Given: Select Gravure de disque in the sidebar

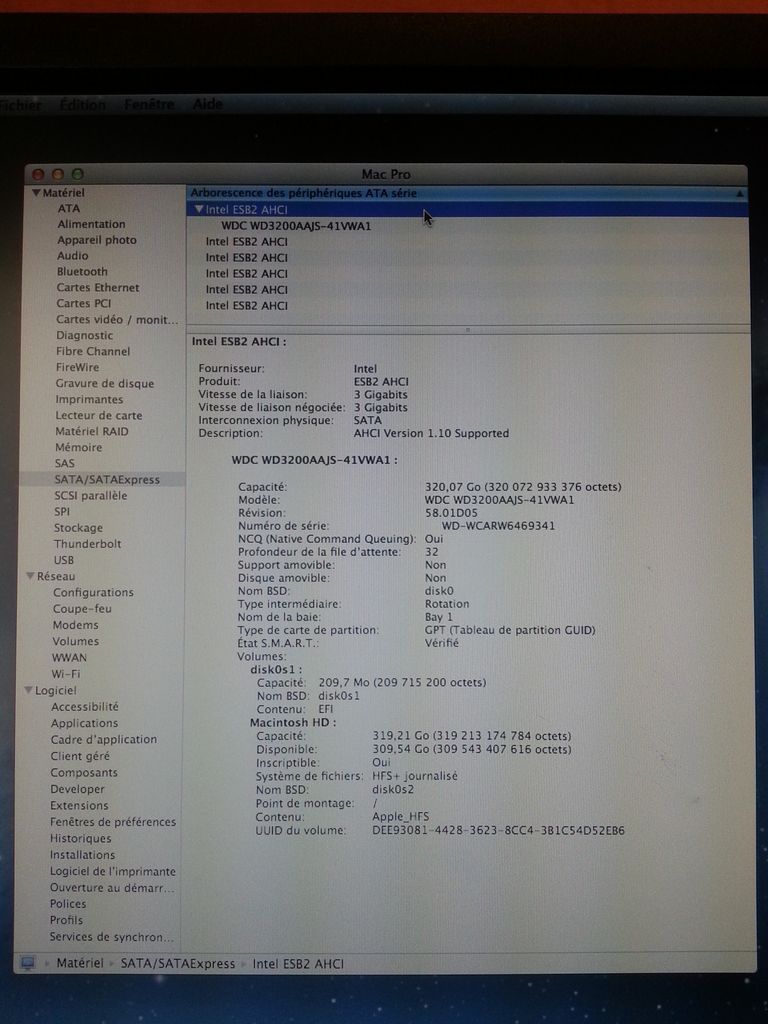Looking at the screenshot, I should tap(104, 383).
